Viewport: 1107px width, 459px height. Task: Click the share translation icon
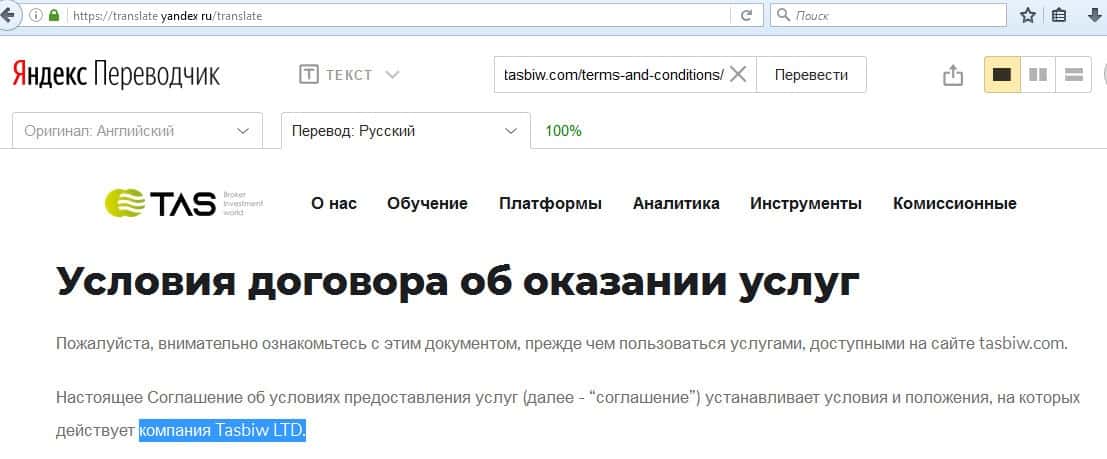tap(952, 75)
